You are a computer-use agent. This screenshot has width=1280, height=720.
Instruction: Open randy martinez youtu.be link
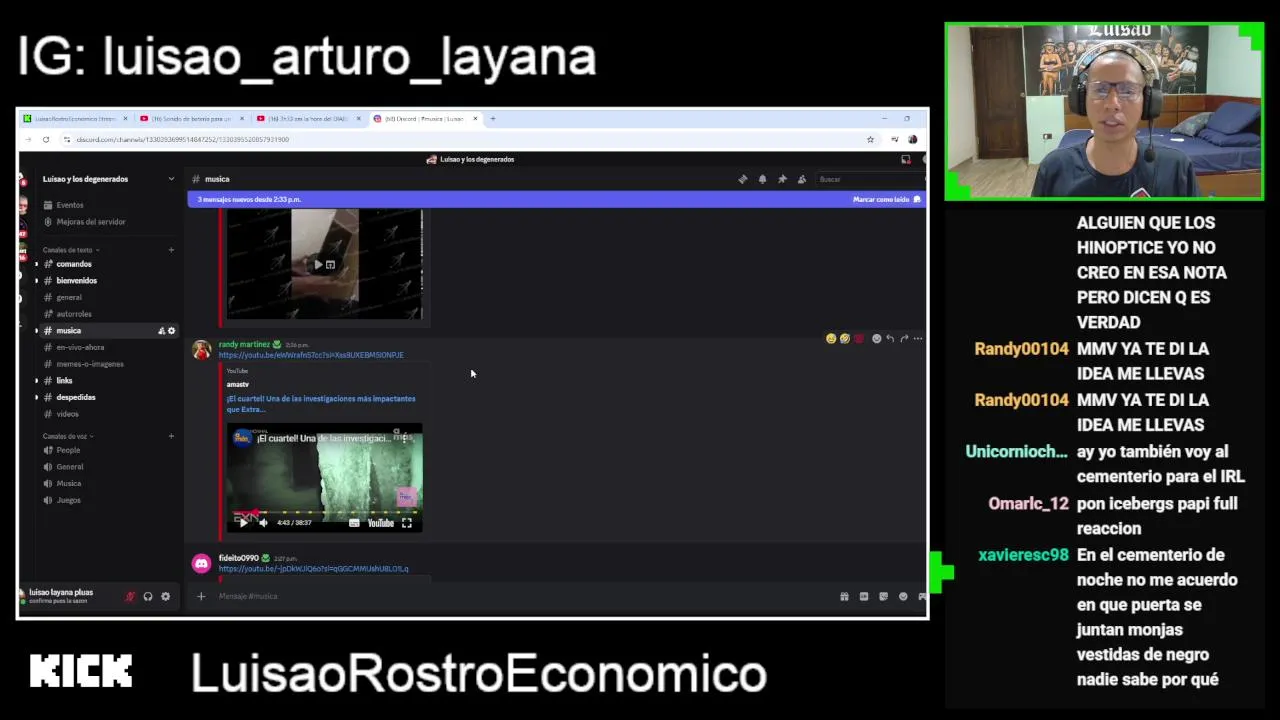click(311, 355)
